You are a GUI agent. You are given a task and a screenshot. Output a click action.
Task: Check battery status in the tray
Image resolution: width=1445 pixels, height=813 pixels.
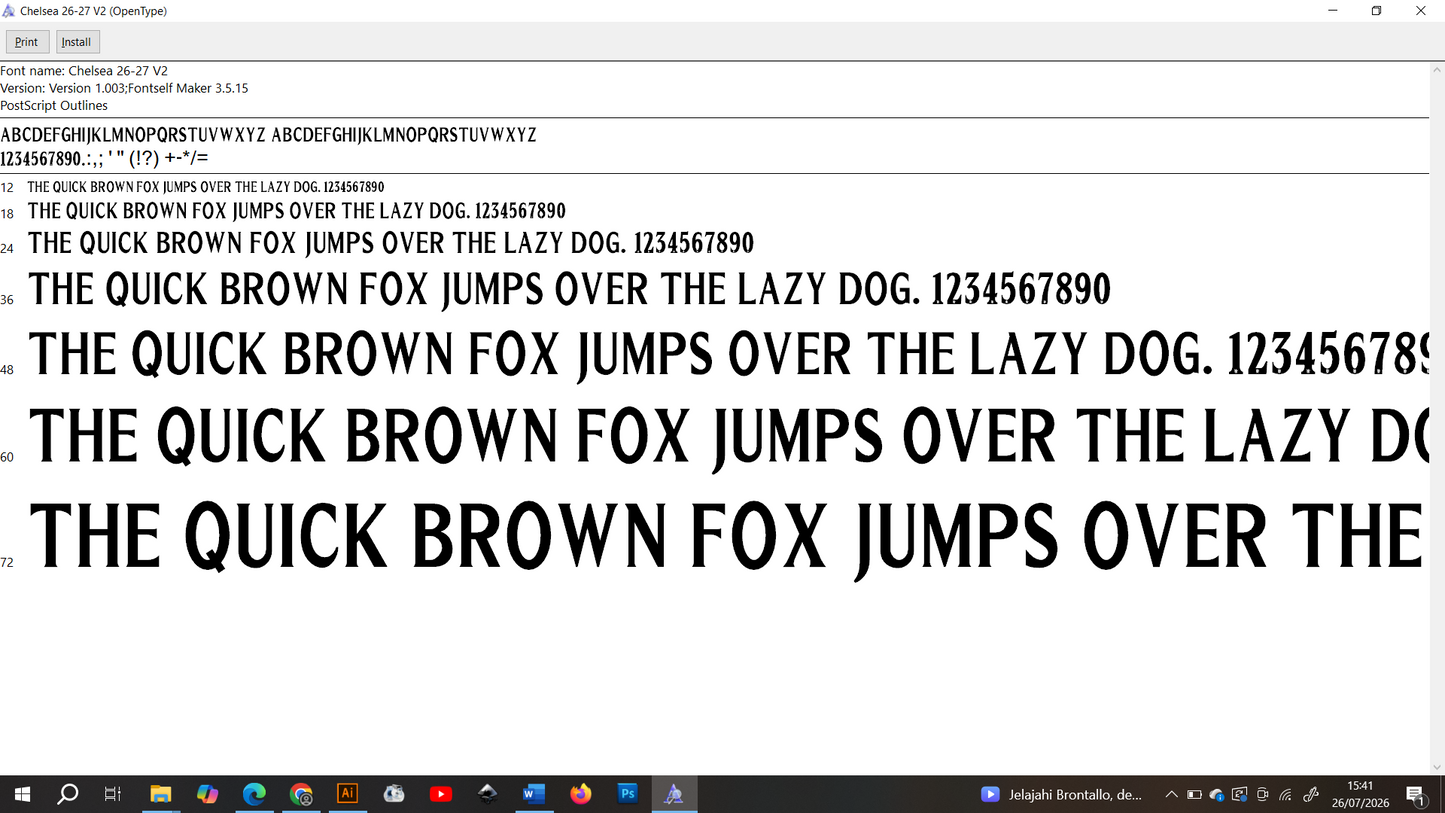(1194, 794)
